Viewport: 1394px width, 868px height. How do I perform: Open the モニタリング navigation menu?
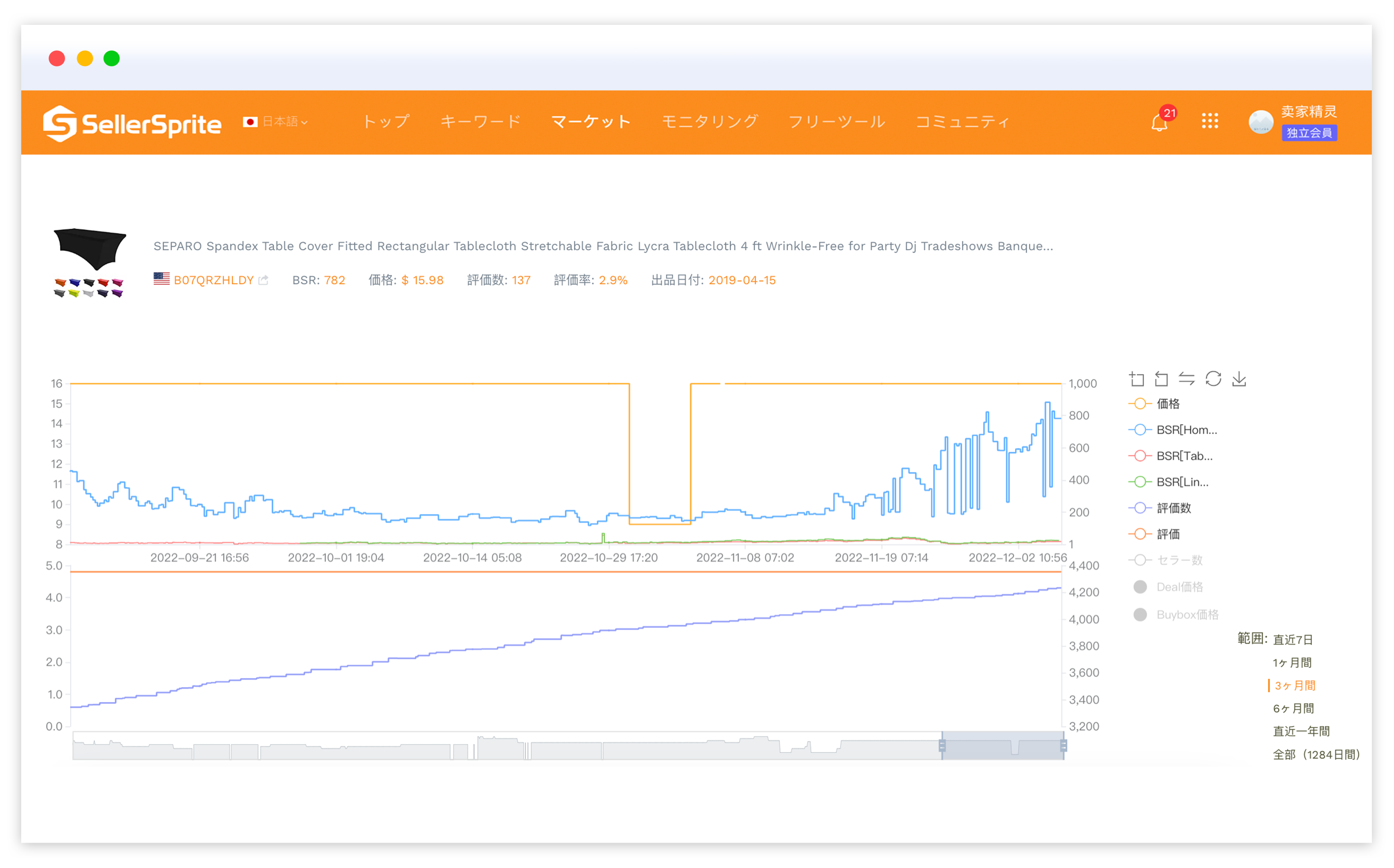[x=709, y=122]
